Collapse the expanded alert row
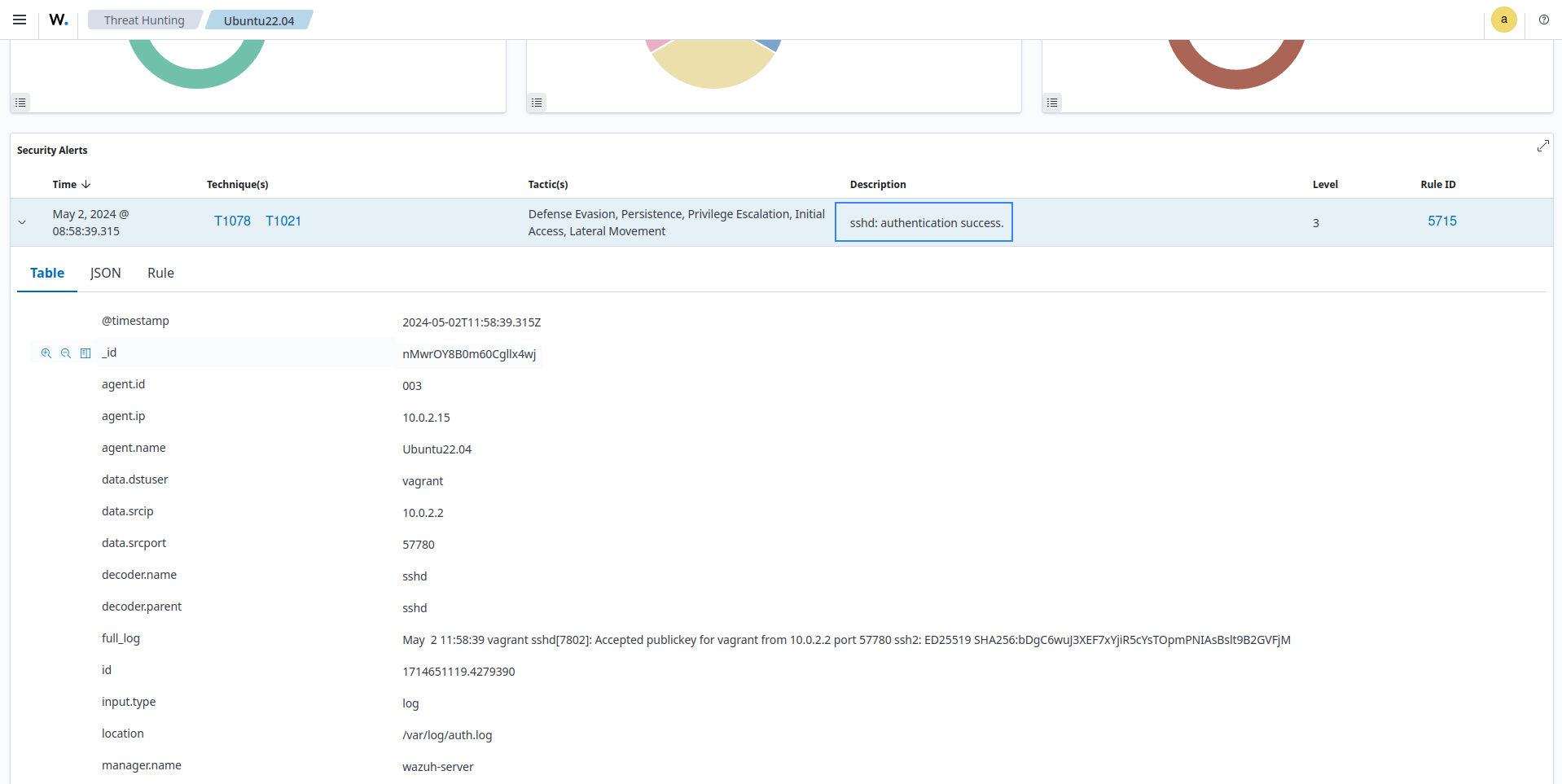 point(22,222)
